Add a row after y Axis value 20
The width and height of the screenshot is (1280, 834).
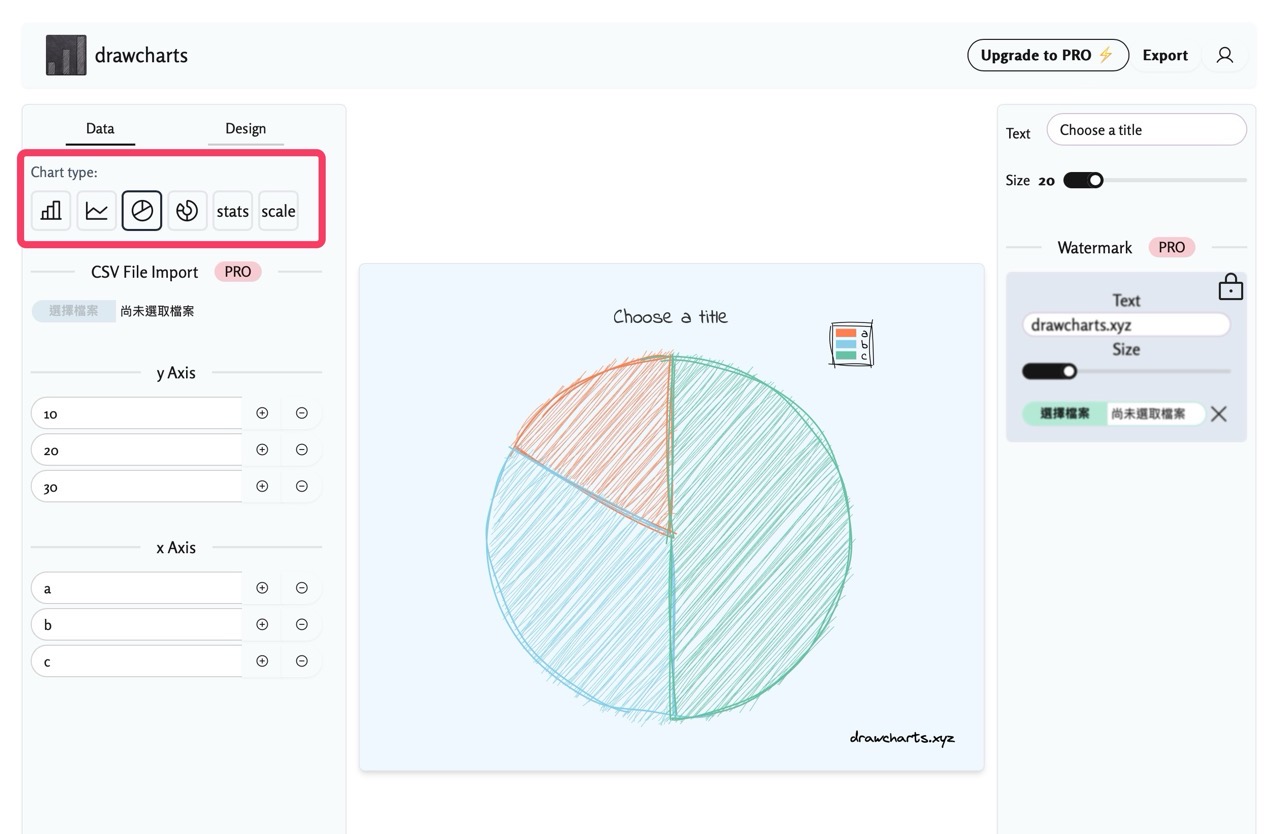pyautogui.click(x=262, y=450)
